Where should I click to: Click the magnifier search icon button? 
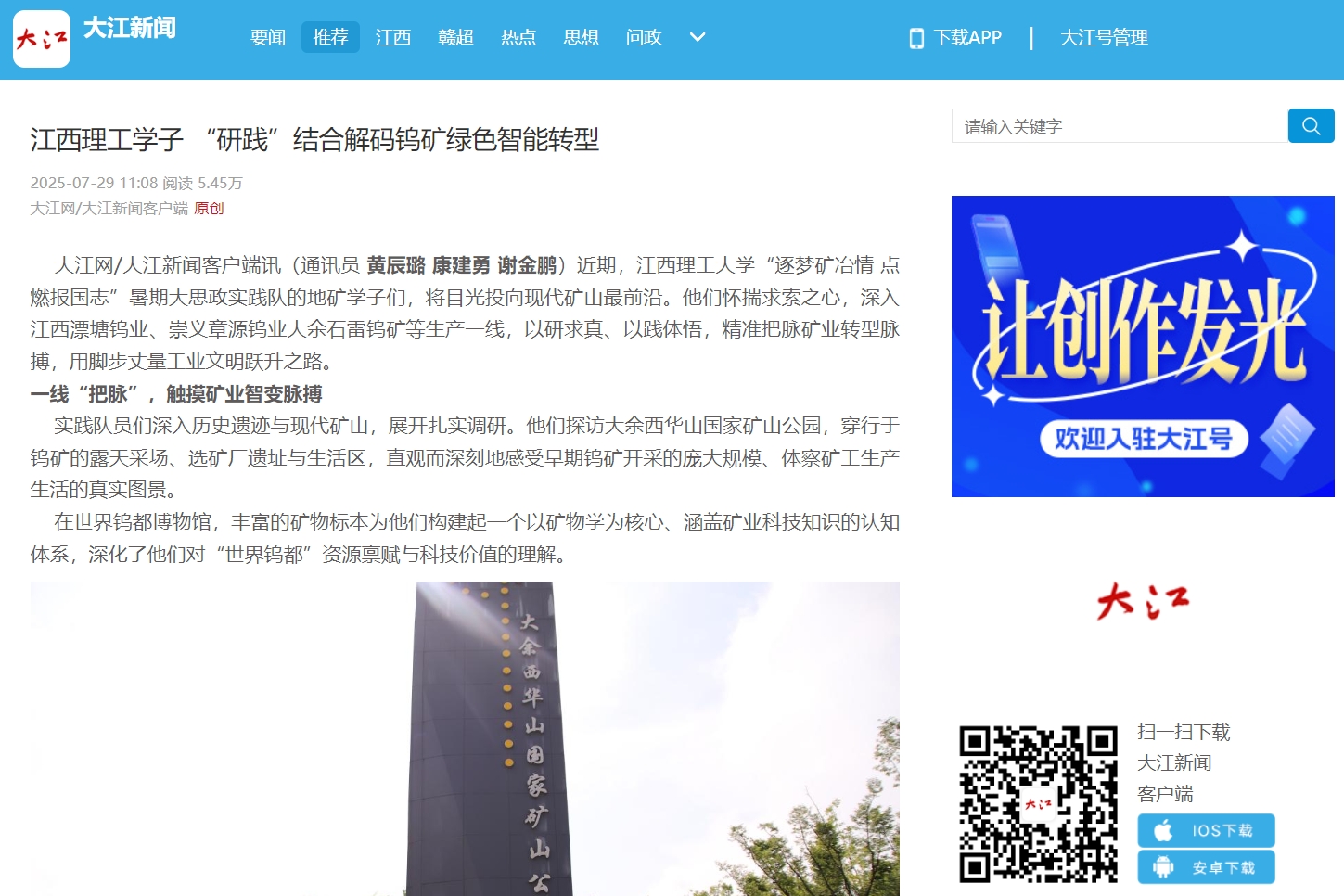[x=1311, y=126]
